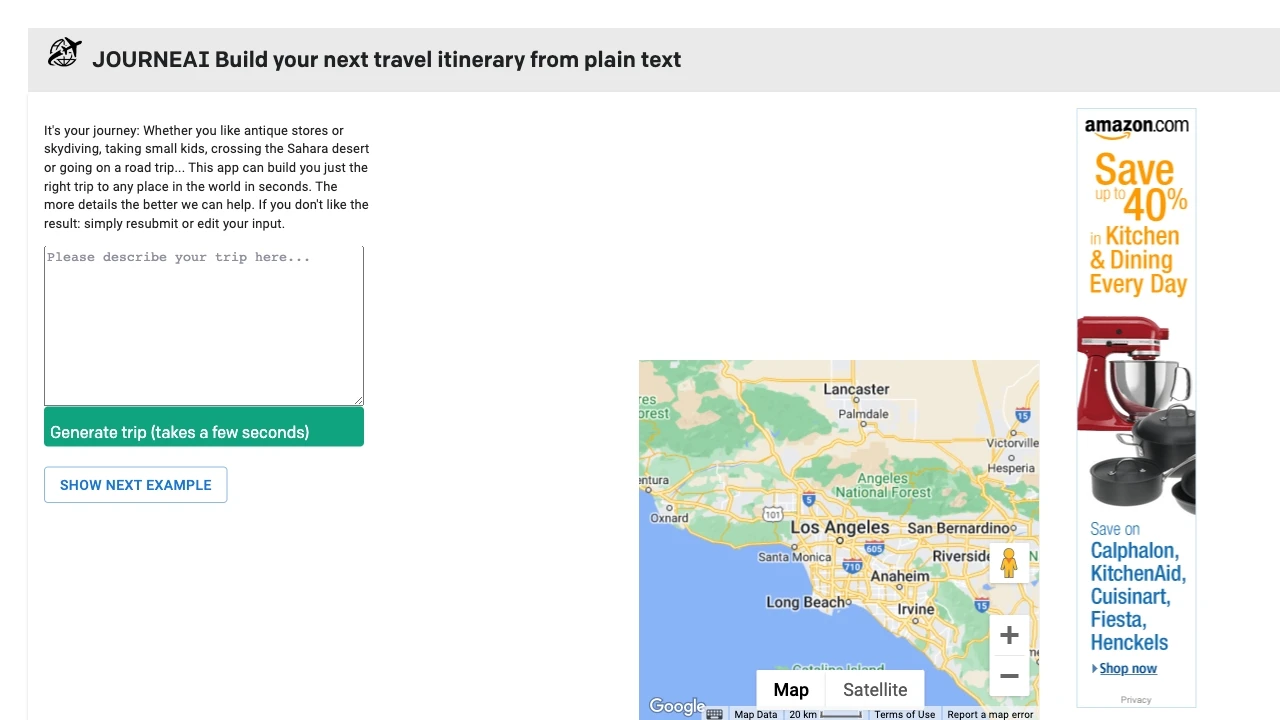Viewport: 1280px width, 720px height.
Task: Open the Terms of Use link
Action: (904, 714)
